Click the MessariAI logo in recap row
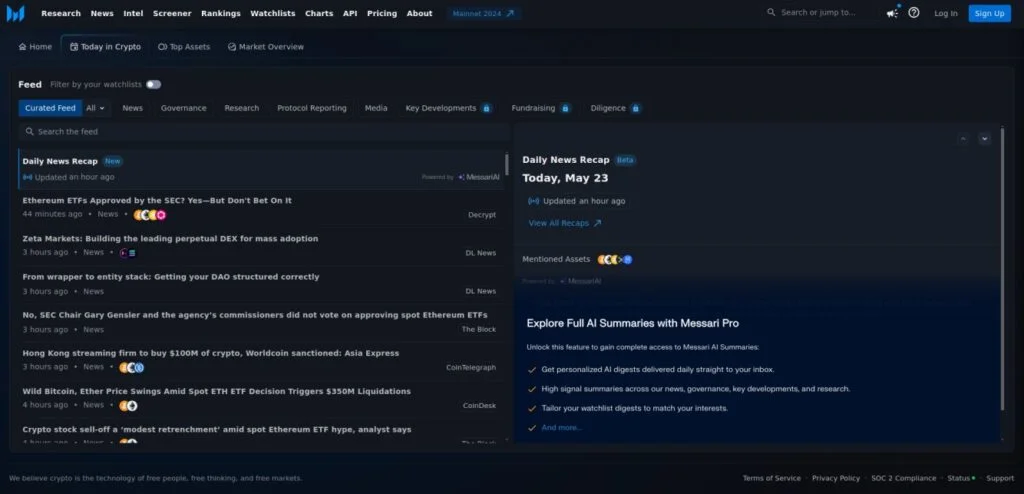The image size is (1024, 494). coord(479,177)
